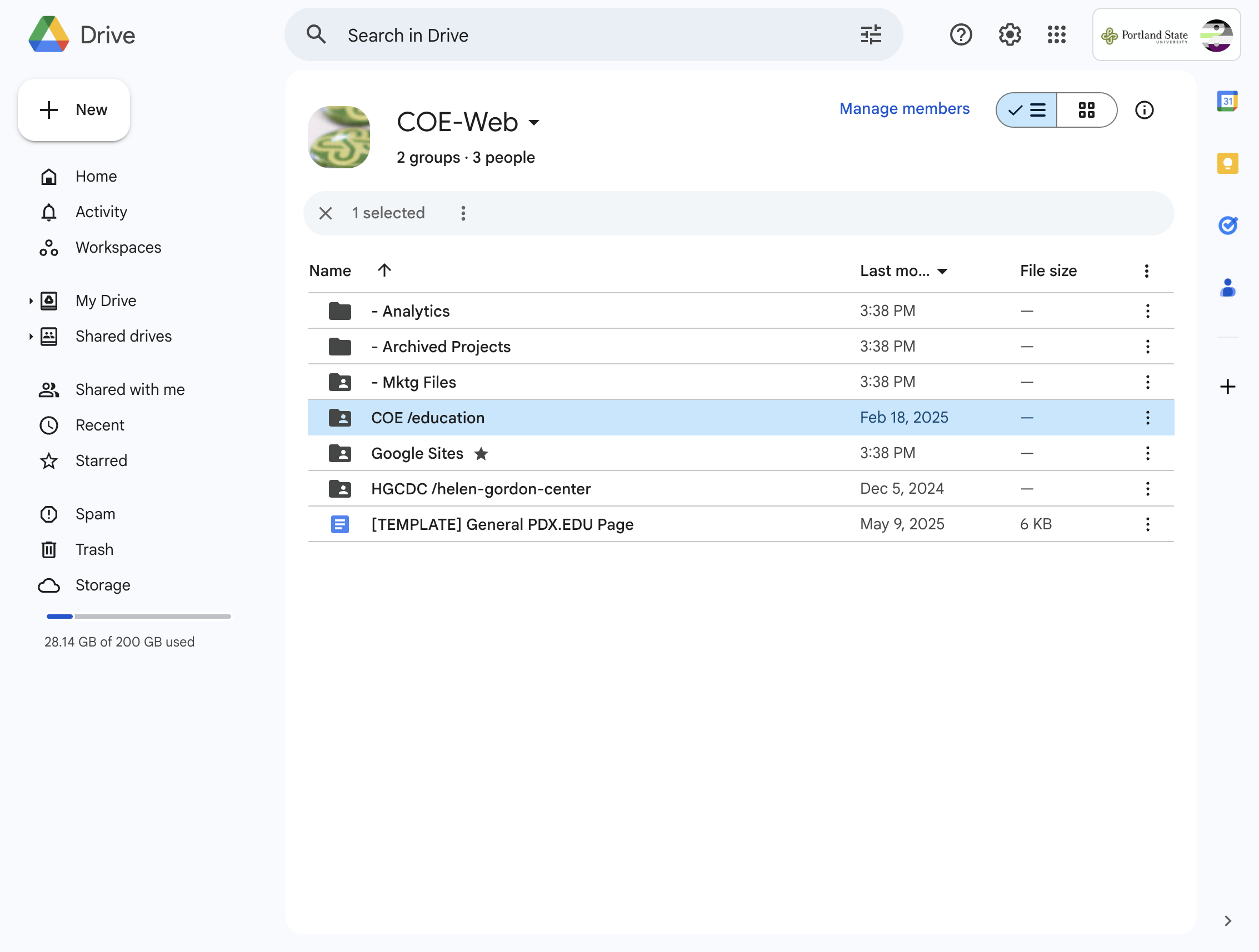The image size is (1259, 952).
Task: Click Manage members link
Action: coord(905,109)
